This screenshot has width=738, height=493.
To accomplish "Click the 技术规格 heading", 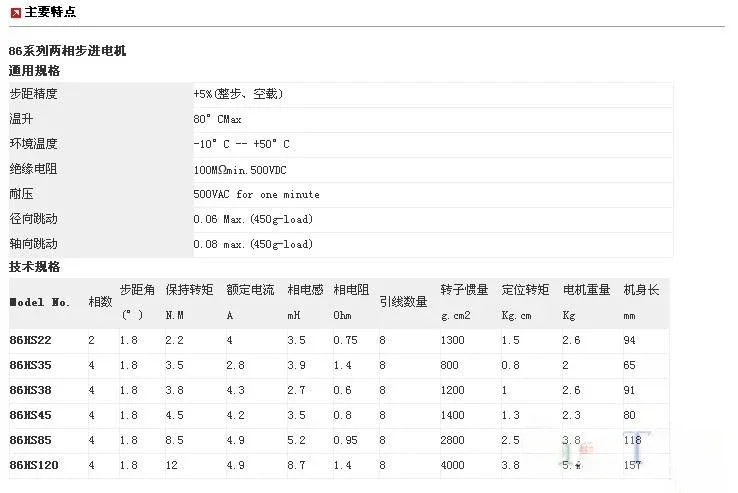I will (x=34, y=267).
